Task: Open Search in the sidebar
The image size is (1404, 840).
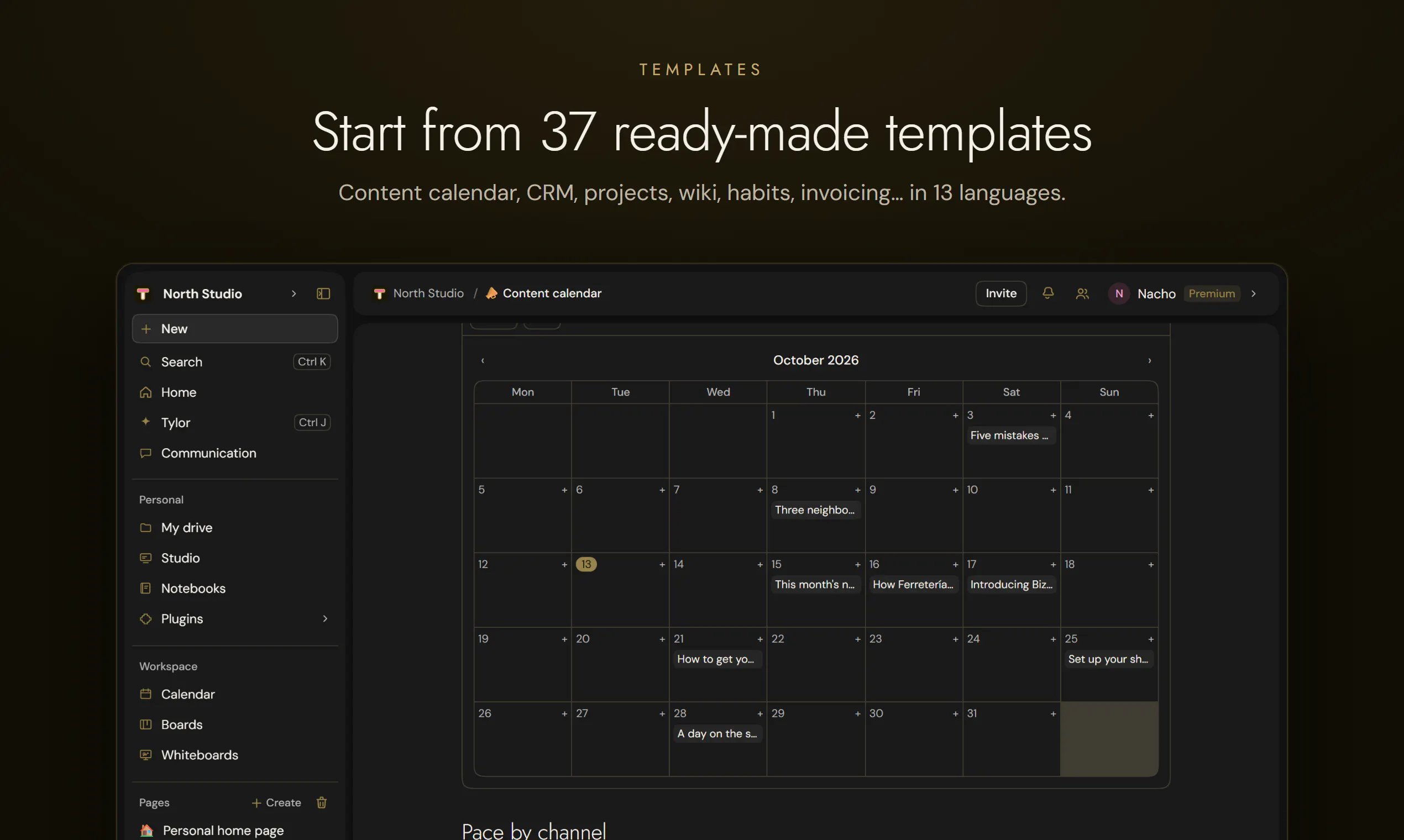Action: (235, 362)
